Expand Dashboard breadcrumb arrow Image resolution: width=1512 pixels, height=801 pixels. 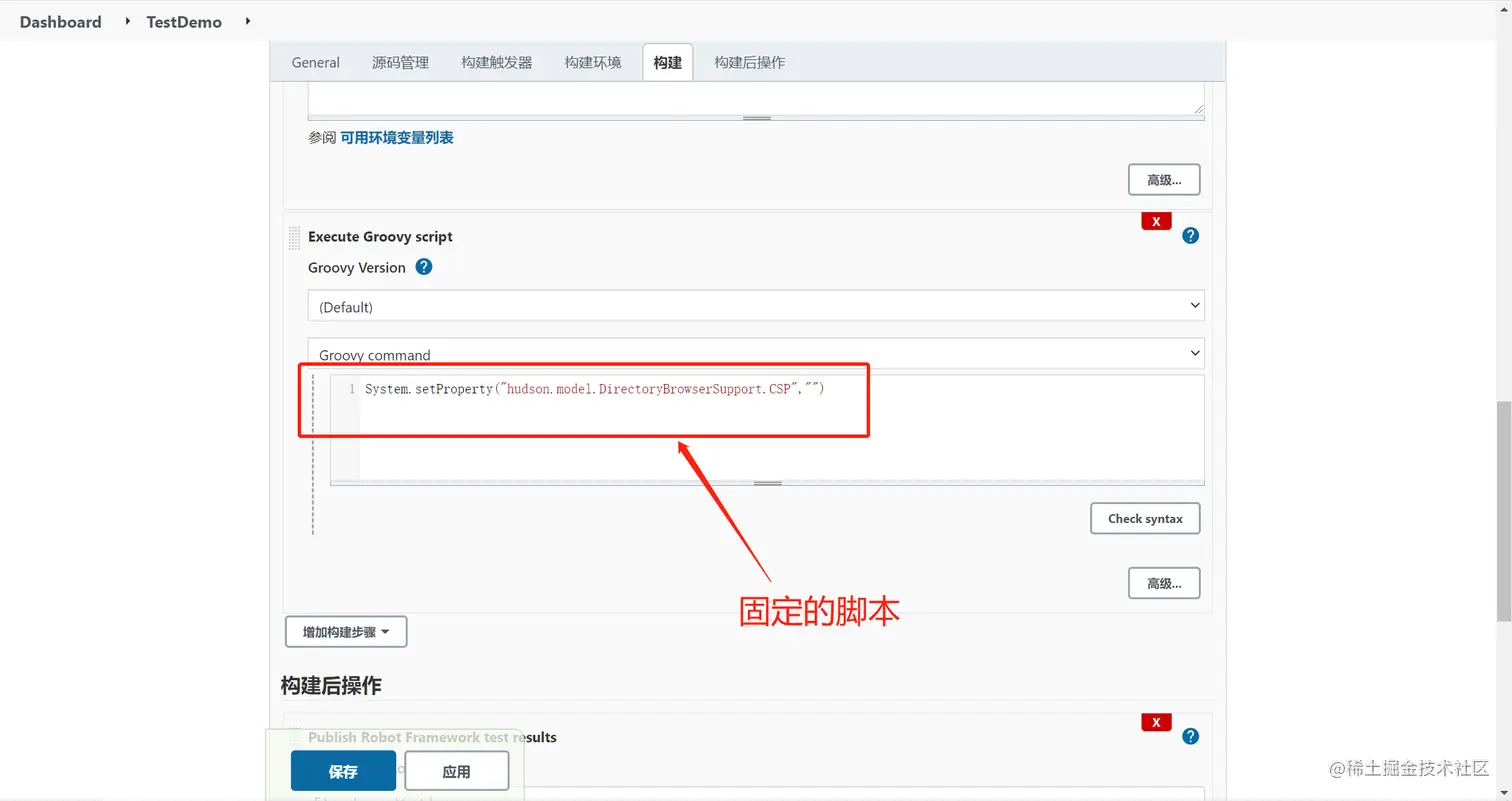click(127, 21)
